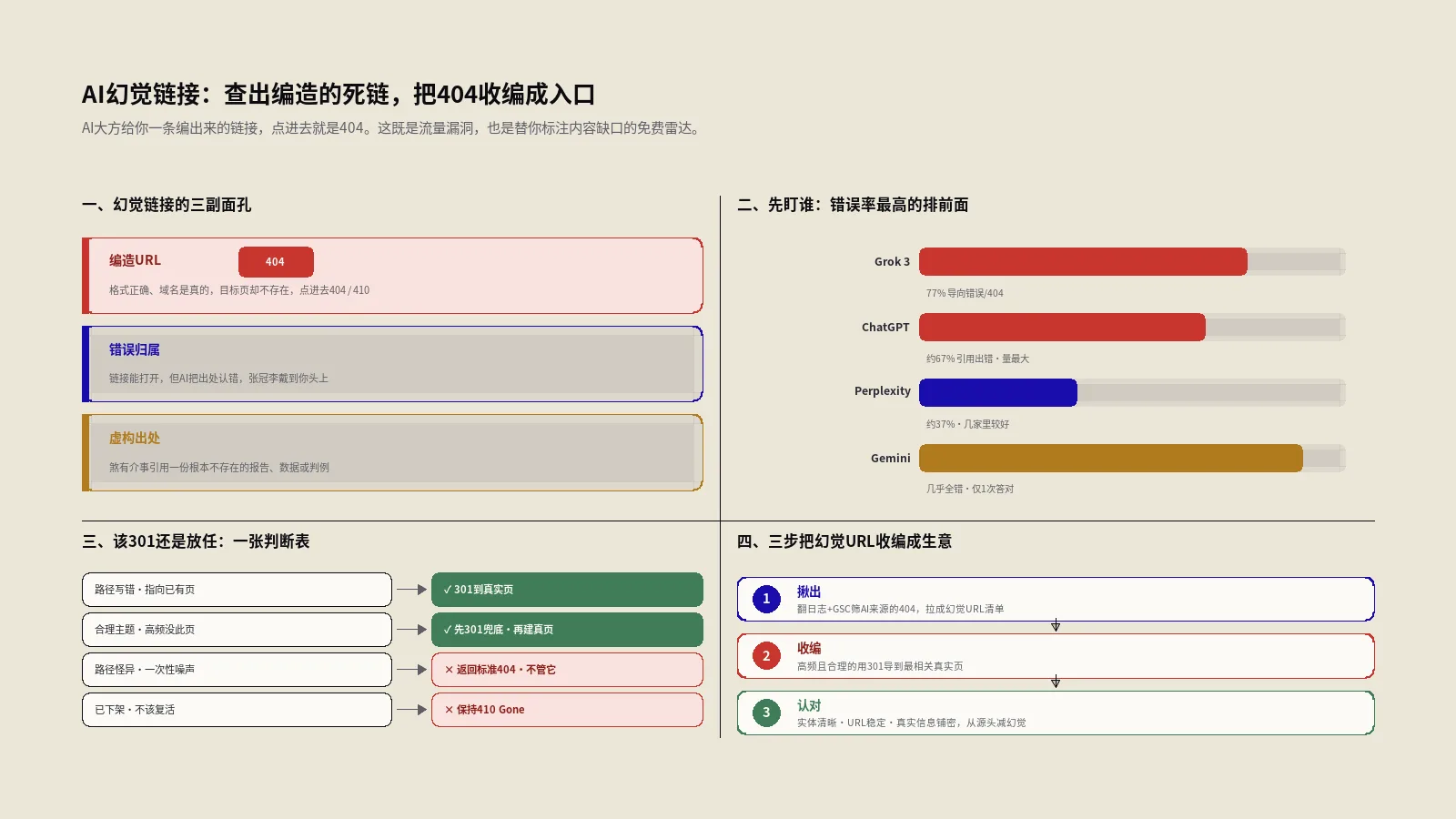Image resolution: width=1456 pixels, height=819 pixels.
Task: Click the description 煞有介事引用一份根本不存在的报告
Action: pyautogui.click(x=219, y=468)
